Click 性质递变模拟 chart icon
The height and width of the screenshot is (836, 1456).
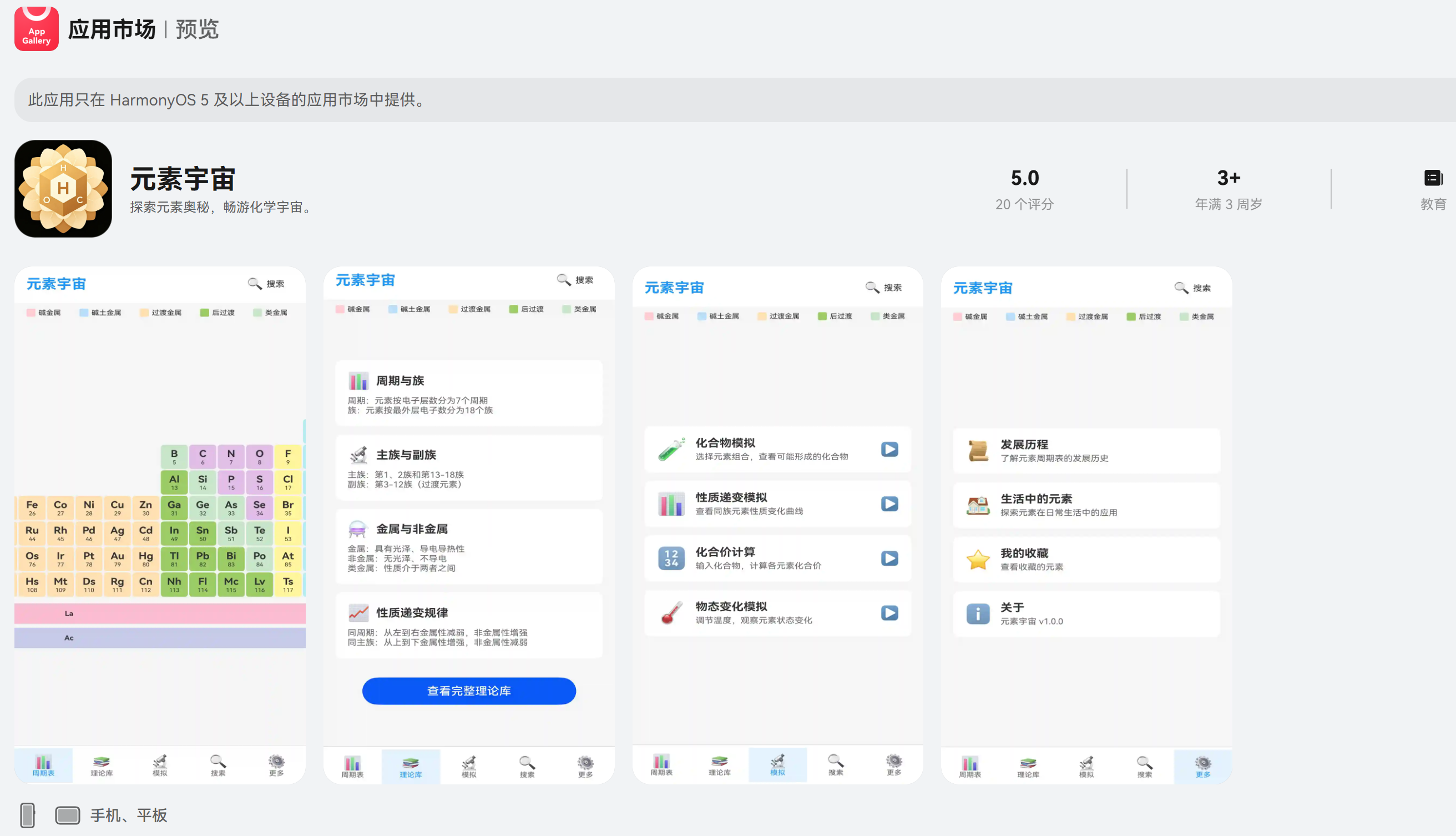click(671, 503)
